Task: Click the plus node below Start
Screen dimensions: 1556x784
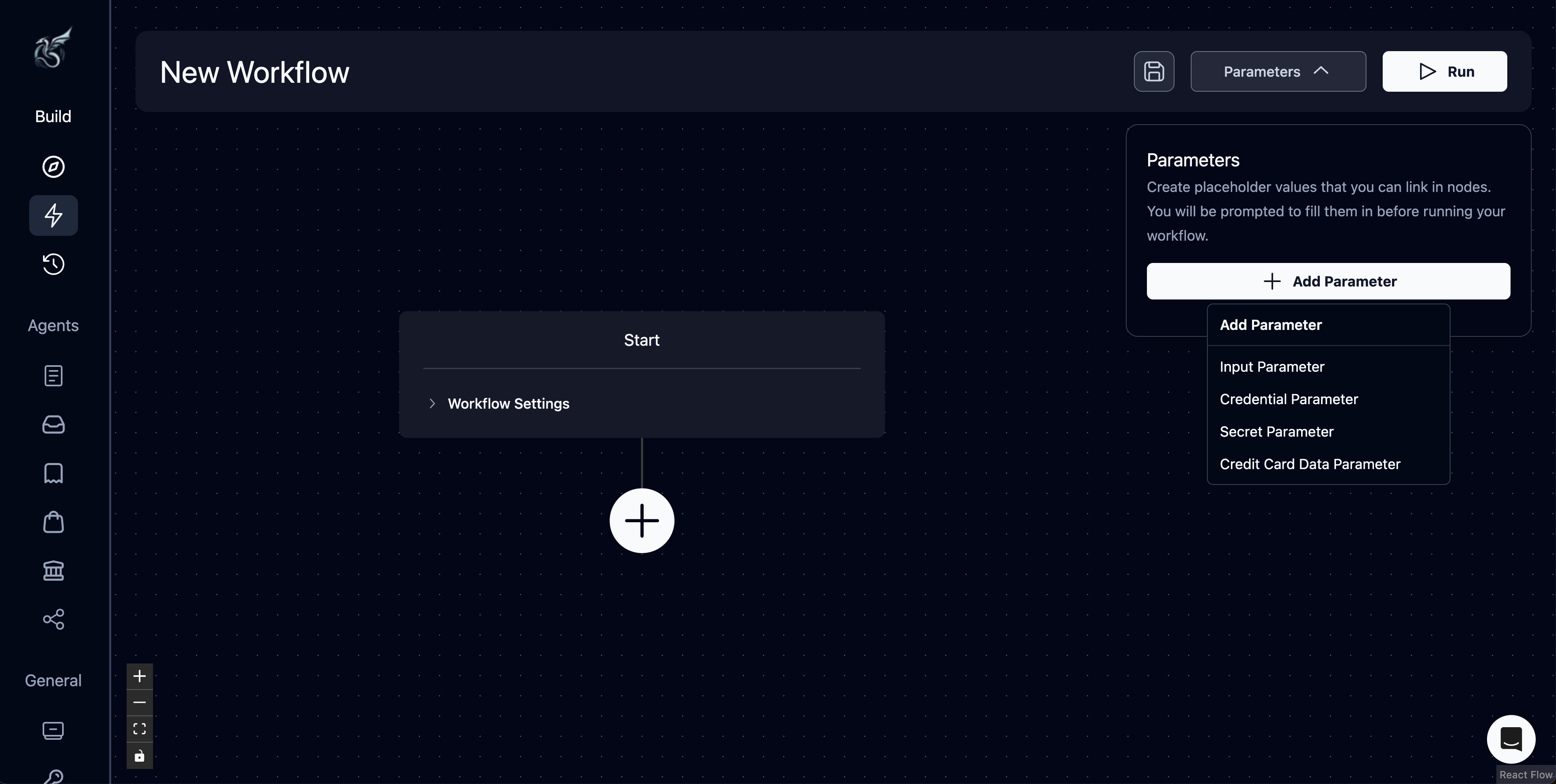Action: coord(642,520)
